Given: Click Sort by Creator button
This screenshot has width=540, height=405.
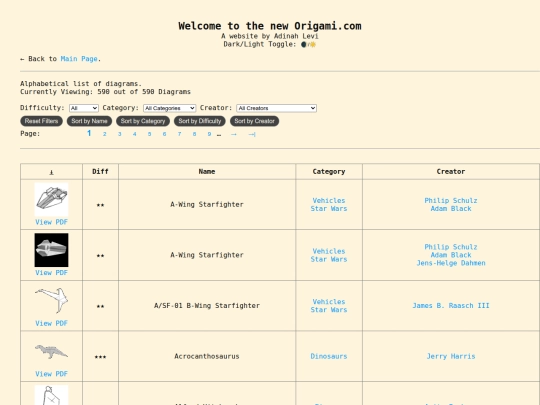Looking at the screenshot, I should coord(255,121).
